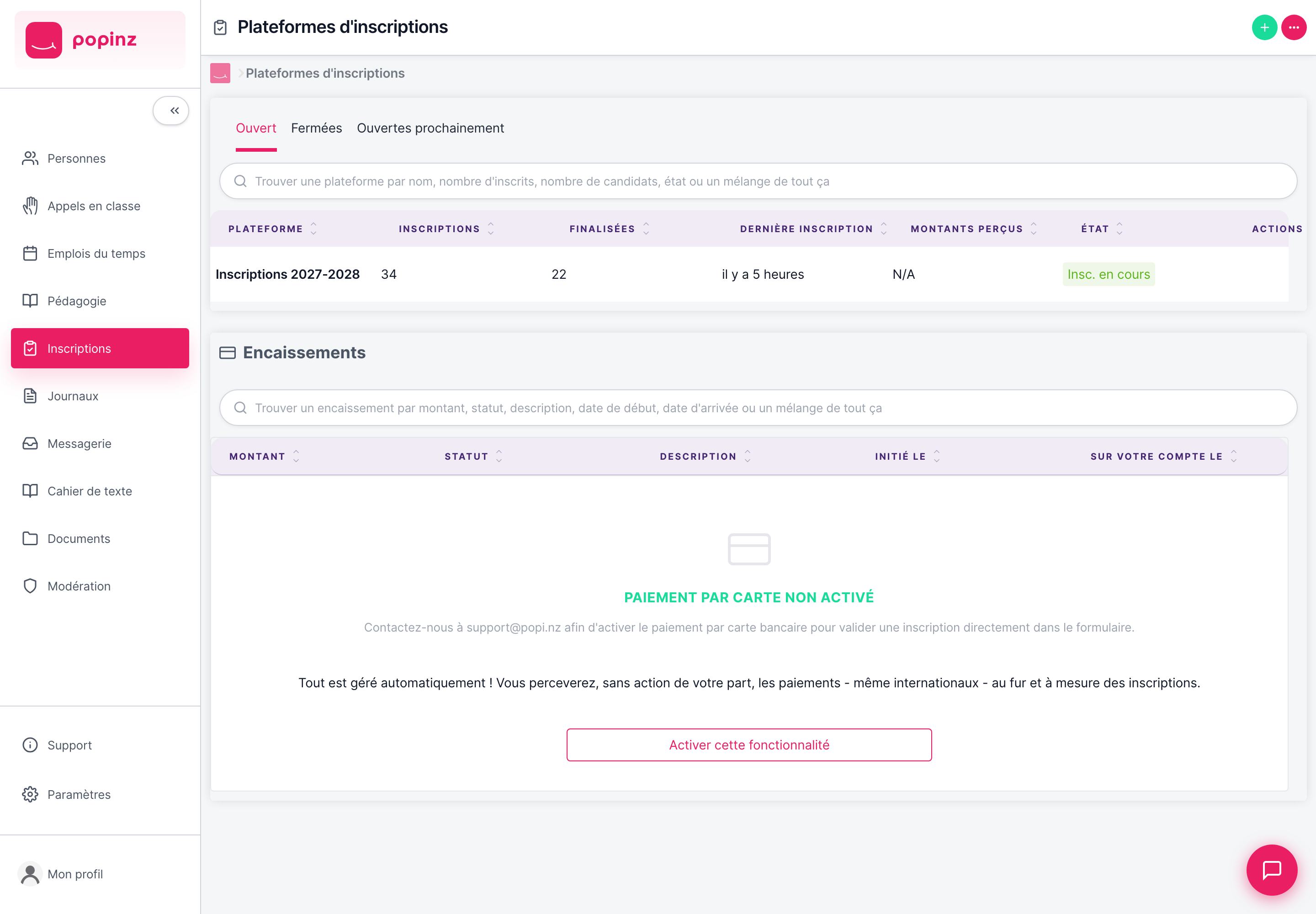The width and height of the screenshot is (1316, 914).
Task: Click the Journaux document icon
Action: pyautogui.click(x=30, y=396)
